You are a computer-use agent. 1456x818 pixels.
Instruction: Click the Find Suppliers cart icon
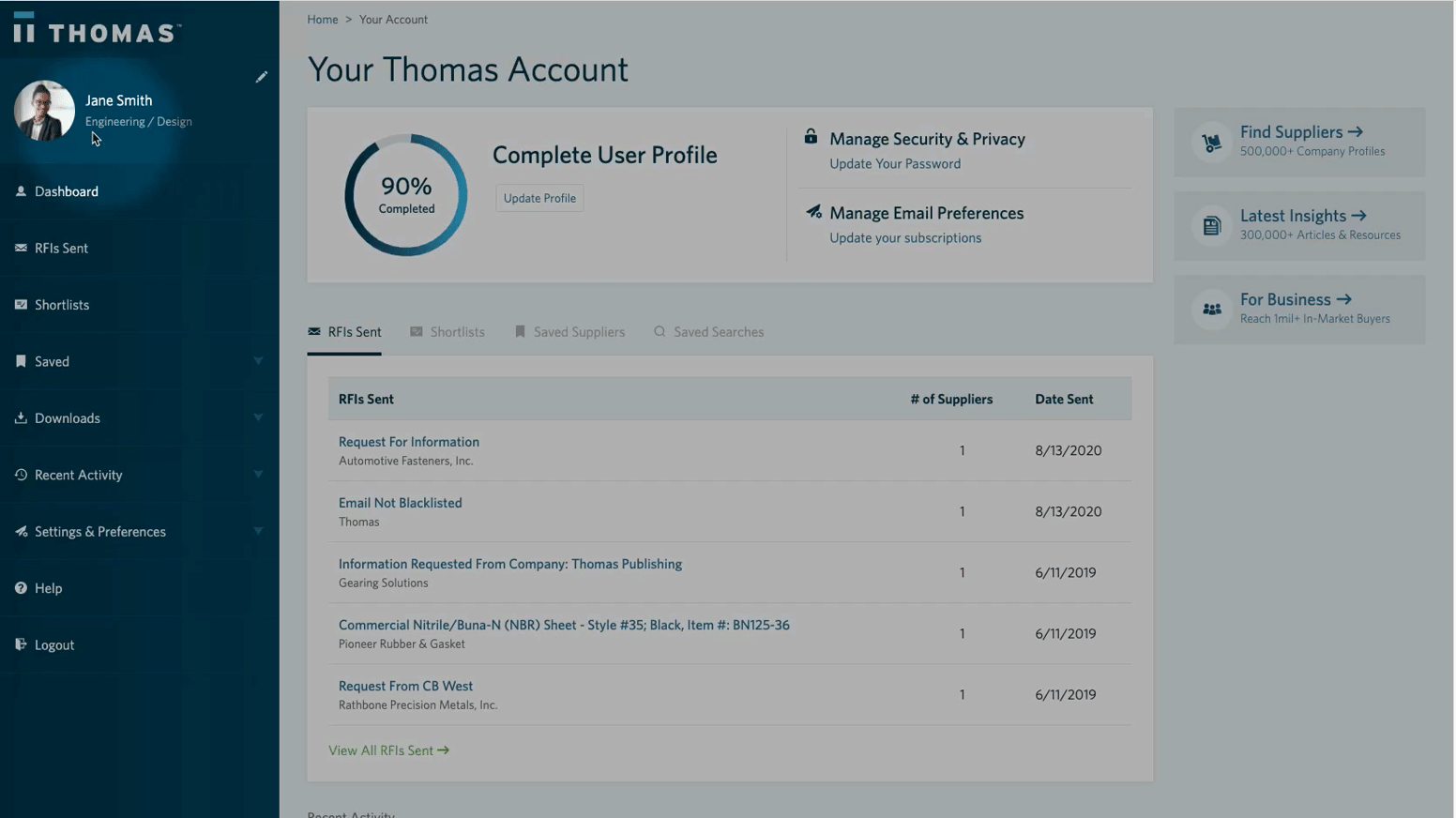(1211, 143)
